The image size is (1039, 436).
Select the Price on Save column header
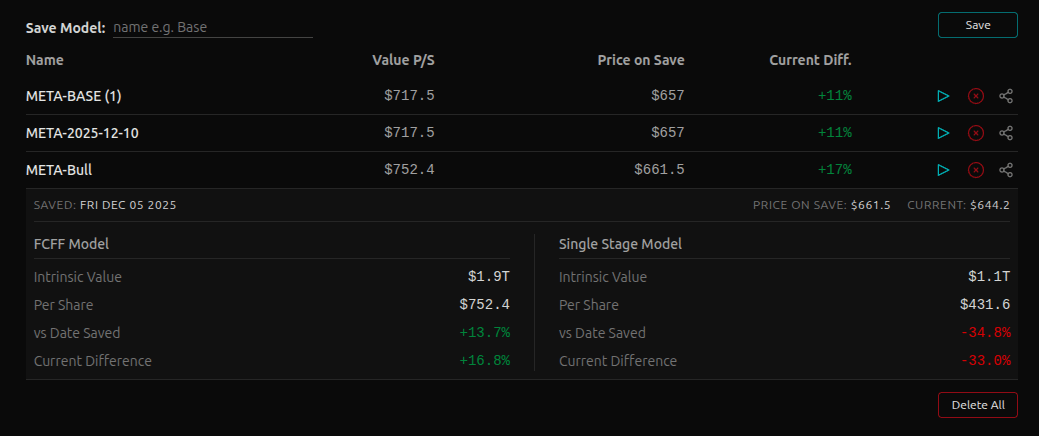(x=641, y=60)
